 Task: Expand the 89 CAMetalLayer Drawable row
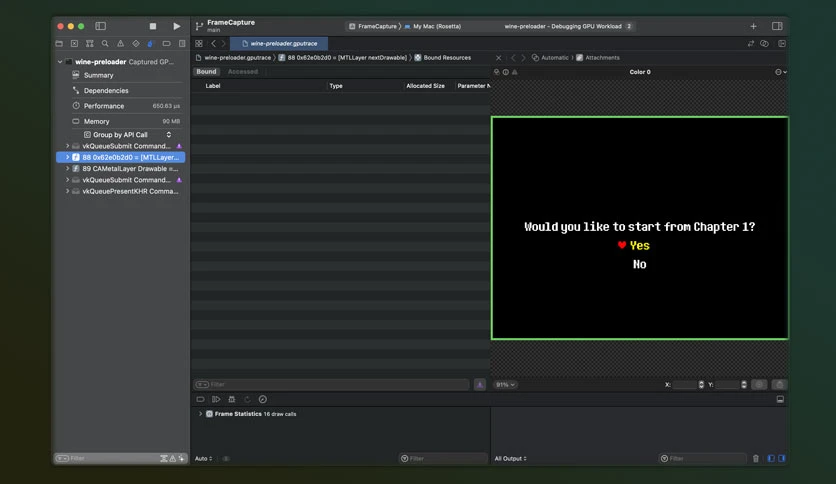tap(67, 168)
